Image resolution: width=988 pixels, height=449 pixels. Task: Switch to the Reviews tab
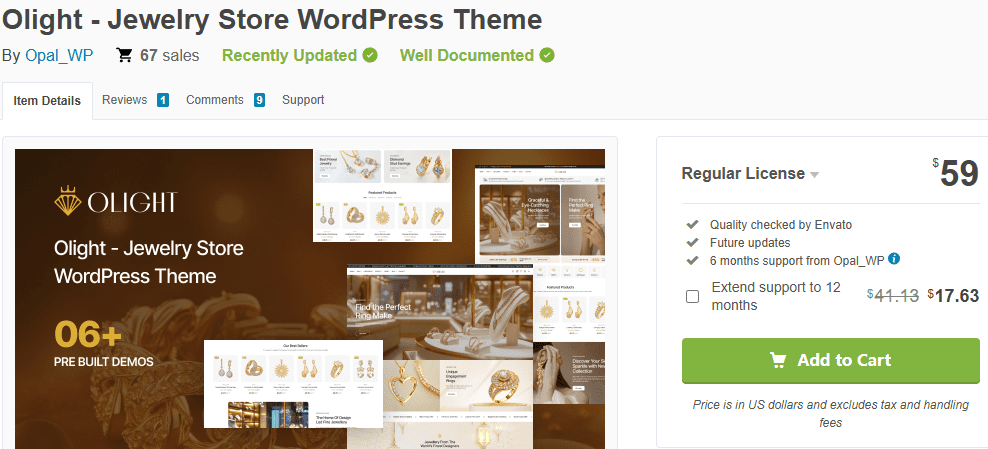124,99
